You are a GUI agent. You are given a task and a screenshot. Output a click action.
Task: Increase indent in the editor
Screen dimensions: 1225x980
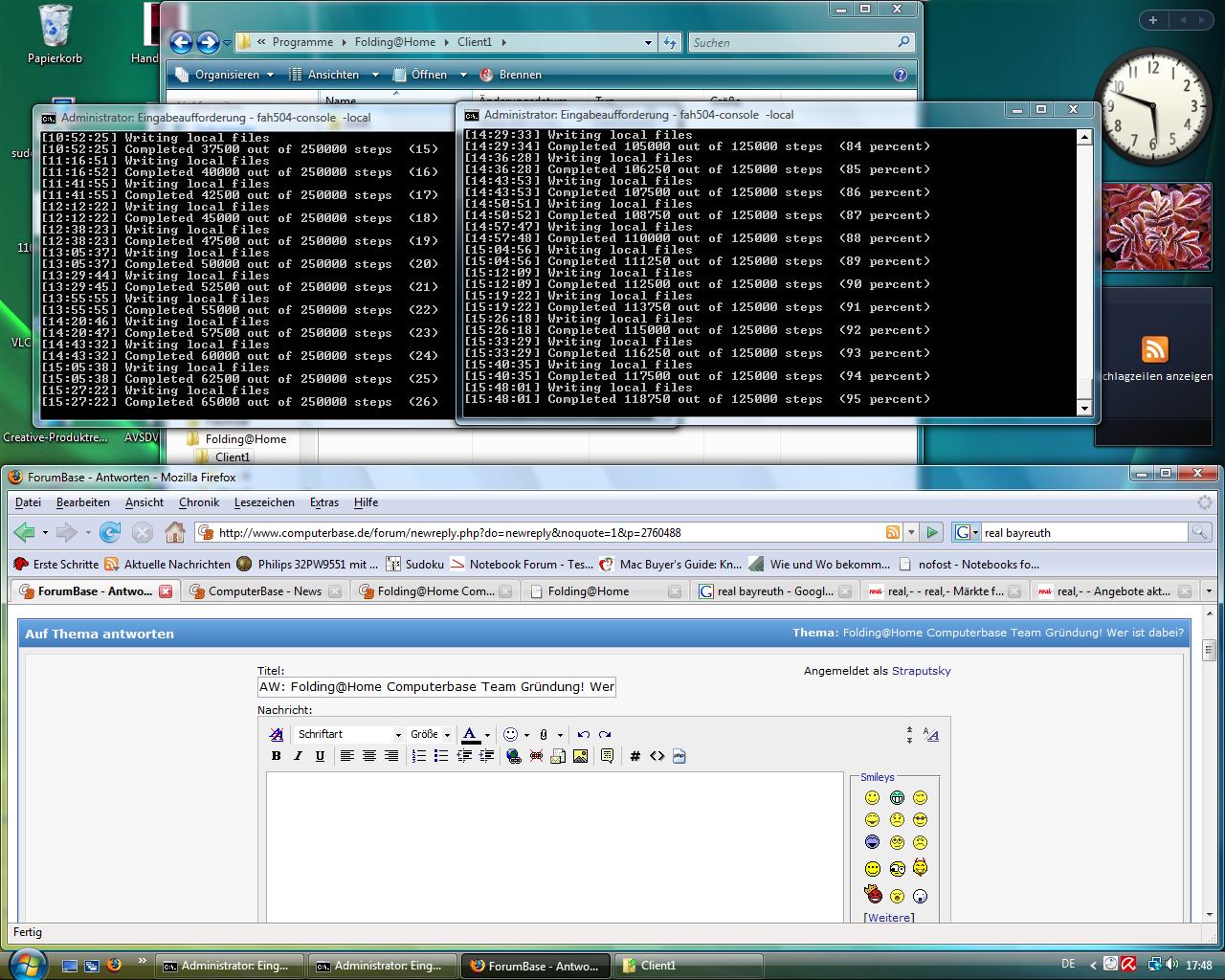click(x=486, y=756)
